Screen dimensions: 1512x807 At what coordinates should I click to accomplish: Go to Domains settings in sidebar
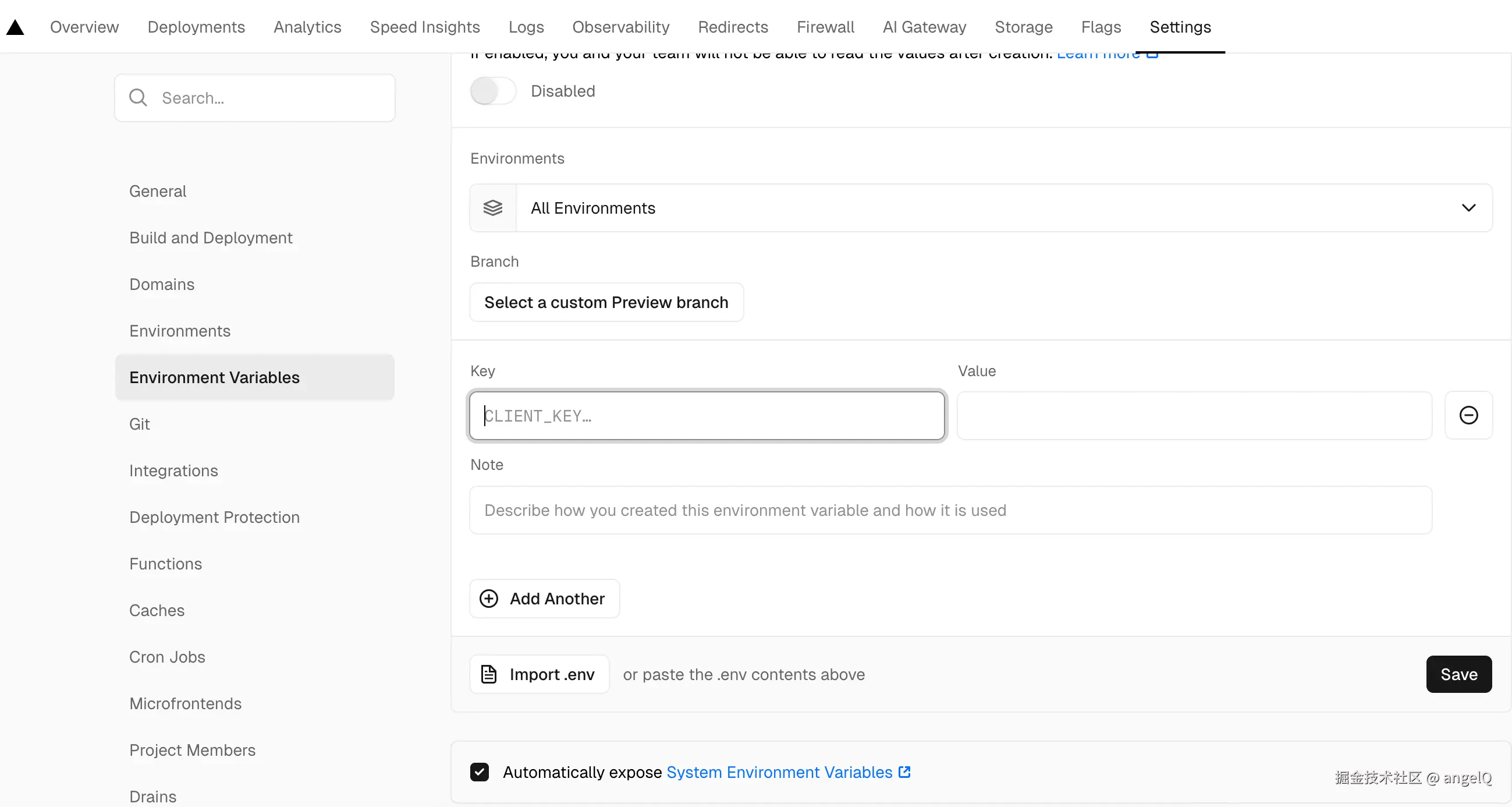click(162, 284)
